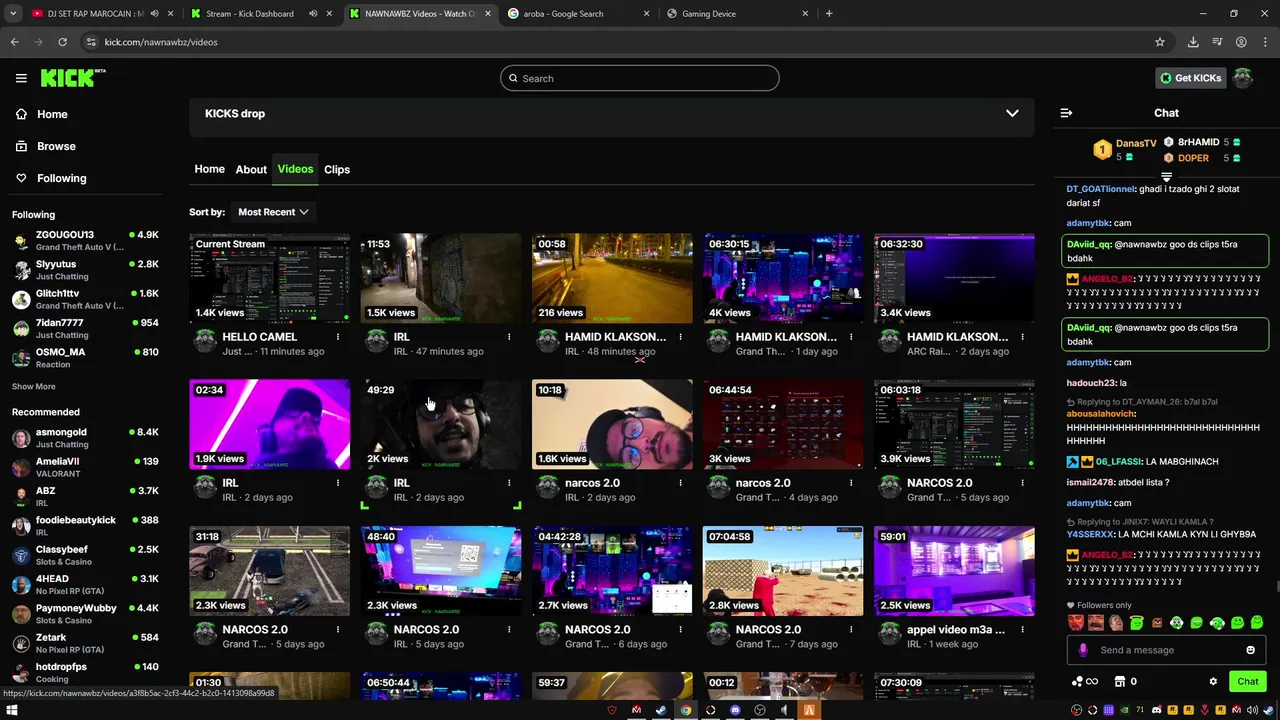Open options for narcos 2.0 IRL 2 days ago
1280x720 pixels.
click(680, 483)
